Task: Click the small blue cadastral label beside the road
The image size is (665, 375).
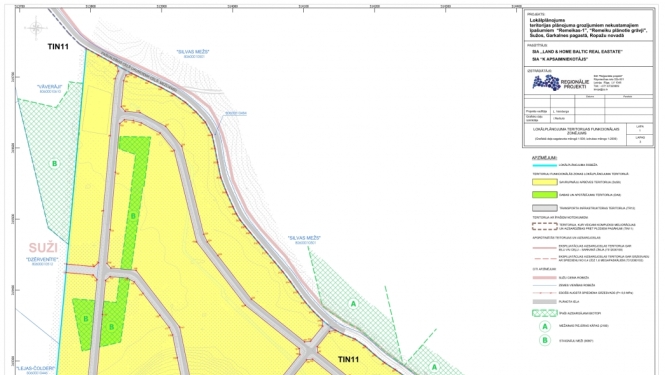Action: pos(236,113)
